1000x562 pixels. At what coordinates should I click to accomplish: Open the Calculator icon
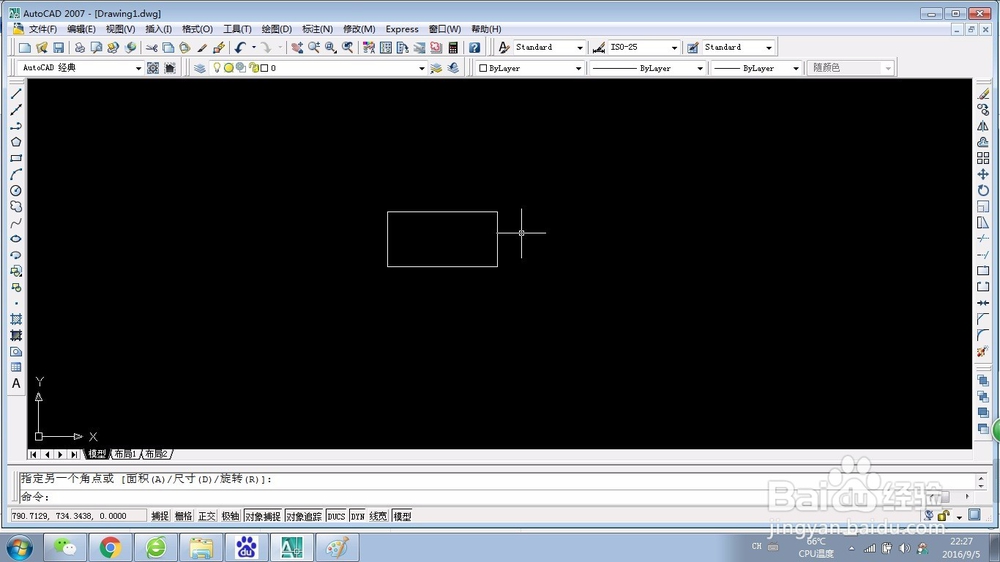(x=453, y=47)
